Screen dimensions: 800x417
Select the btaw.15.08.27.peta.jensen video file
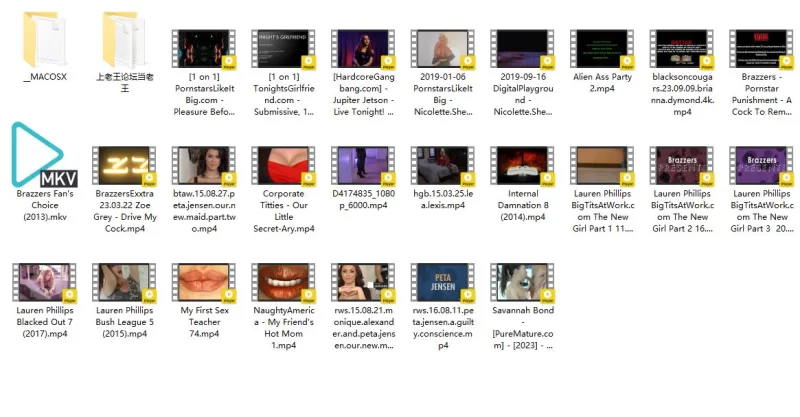(x=204, y=166)
